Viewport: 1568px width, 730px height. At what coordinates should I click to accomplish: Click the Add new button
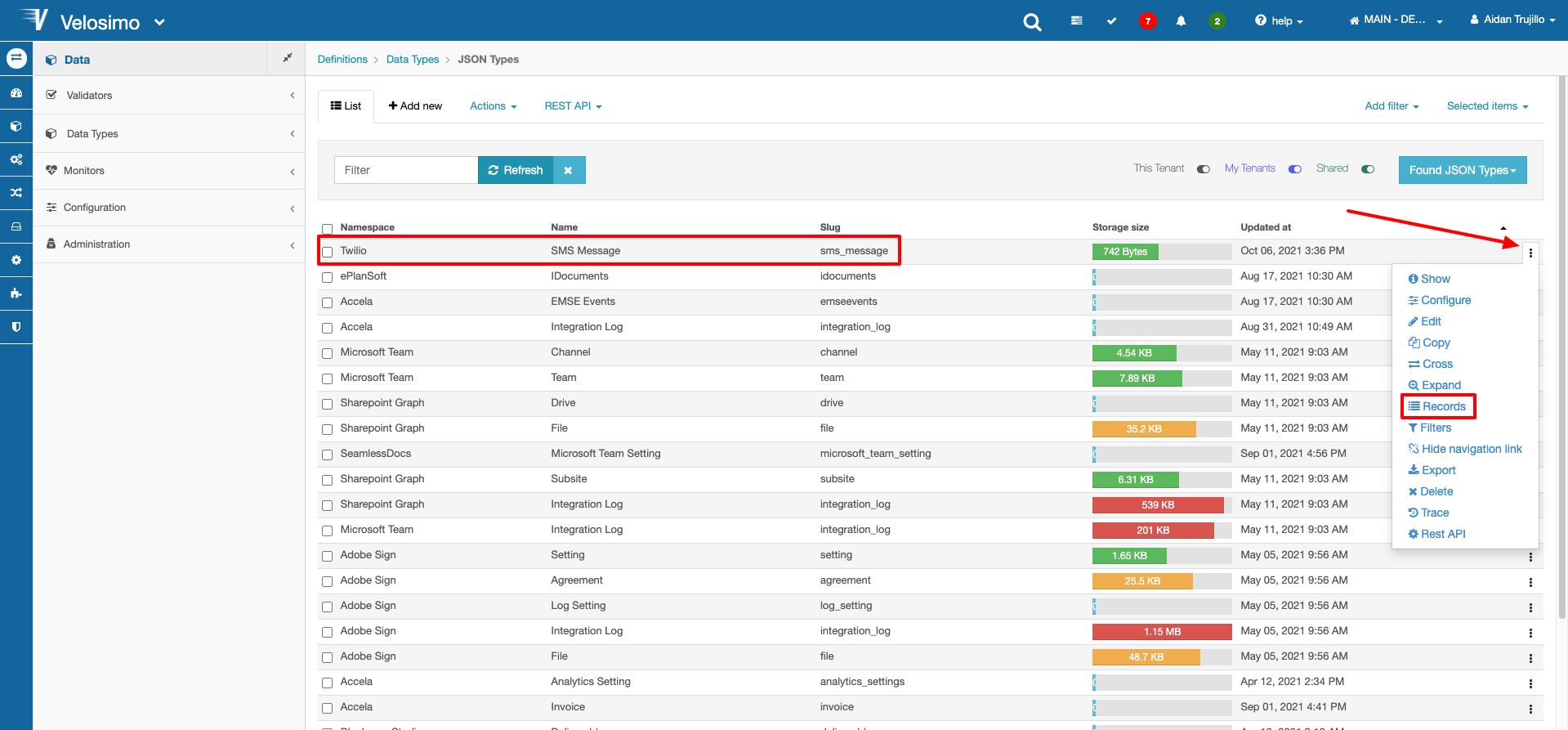pyautogui.click(x=415, y=106)
